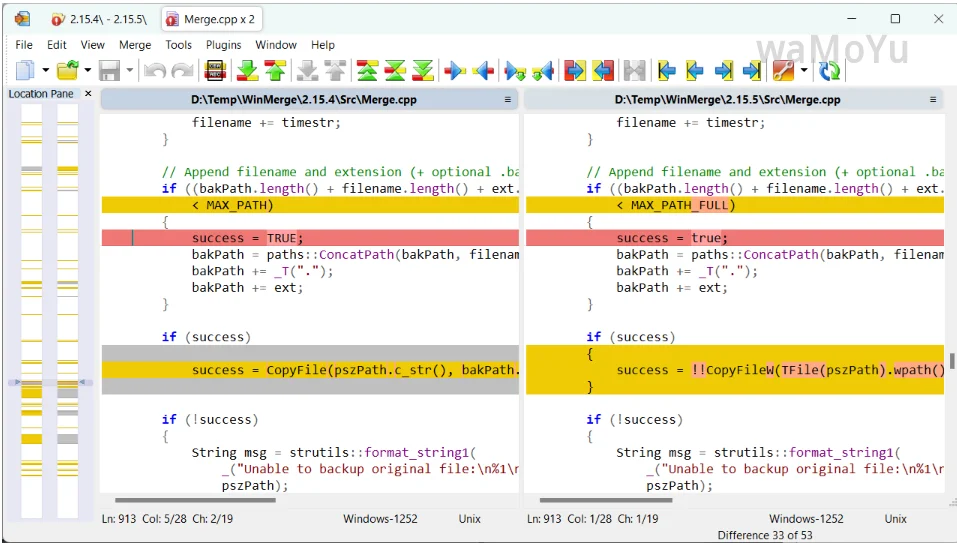Image resolution: width=957 pixels, height=543 pixels.
Task: Click the 'Location Pane' title label
Action: click(41, 93)
